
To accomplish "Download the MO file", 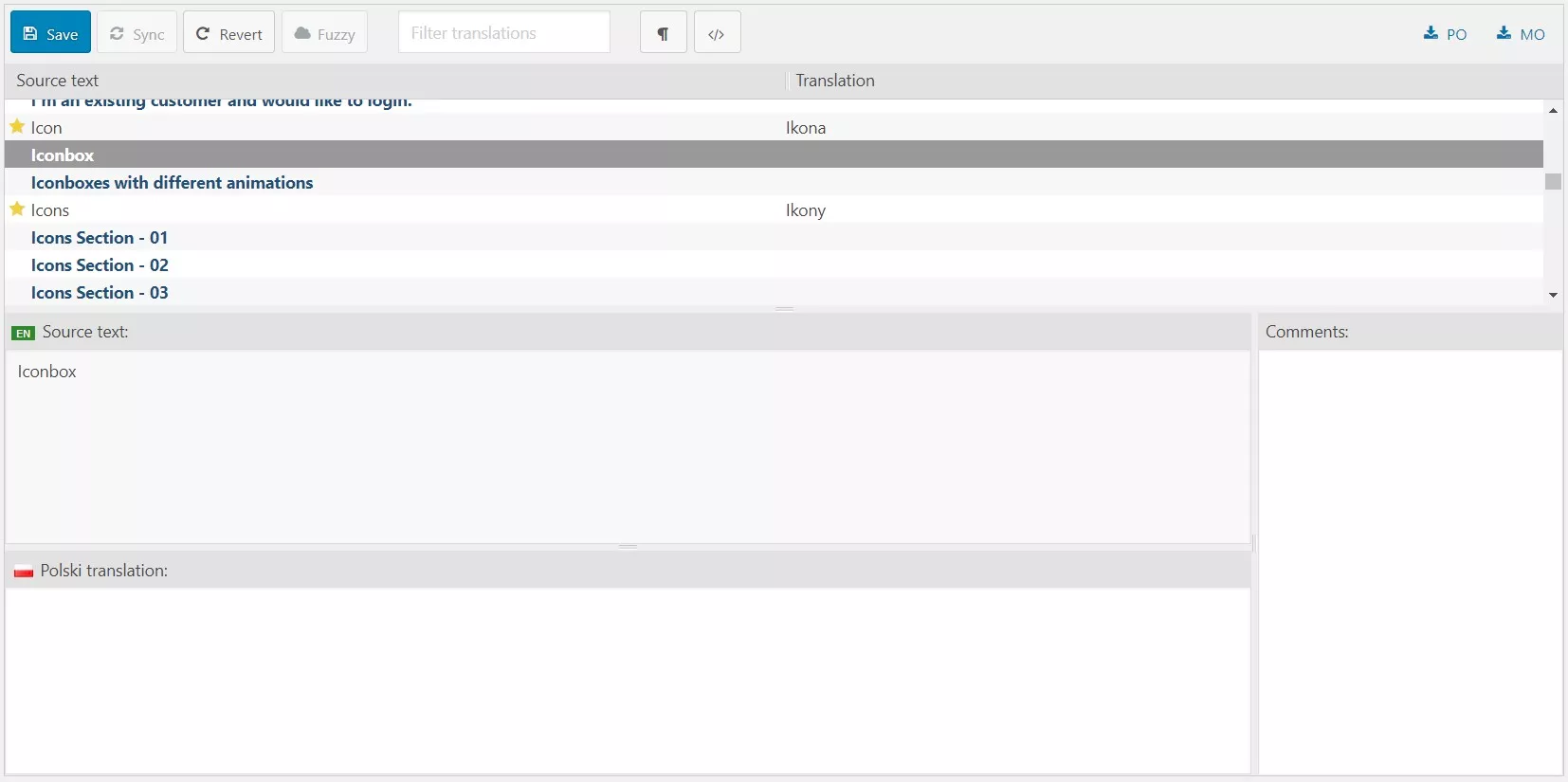I will coord(1521,34).
